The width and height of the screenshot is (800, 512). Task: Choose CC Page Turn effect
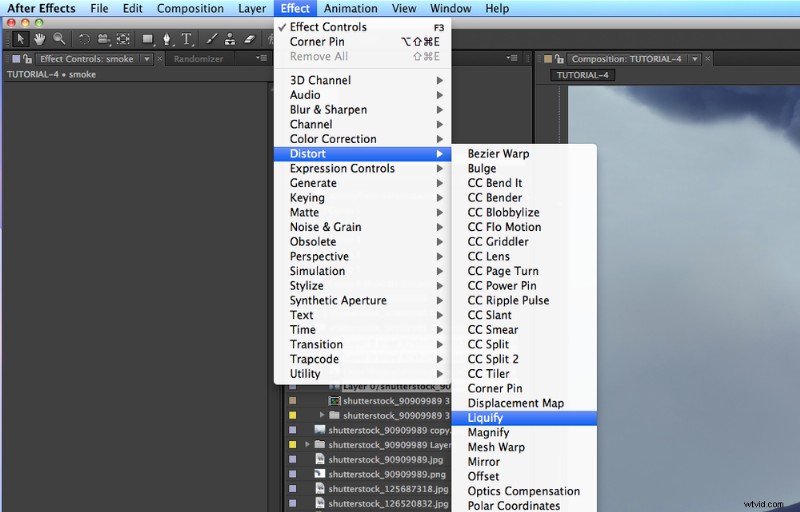point(524,271)
